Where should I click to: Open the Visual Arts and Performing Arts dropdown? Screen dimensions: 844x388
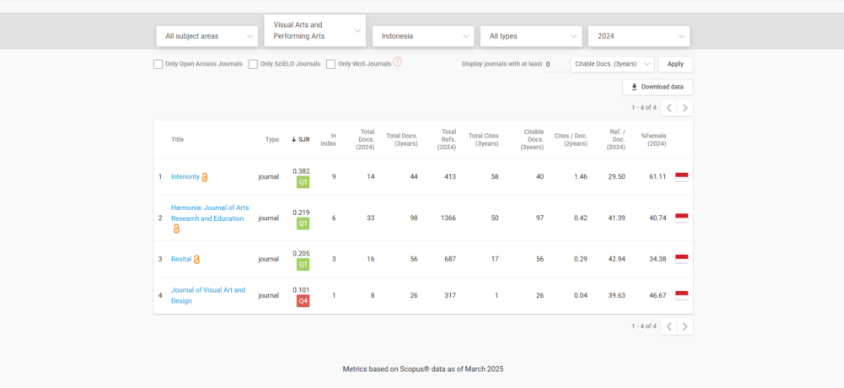point(315,31)
